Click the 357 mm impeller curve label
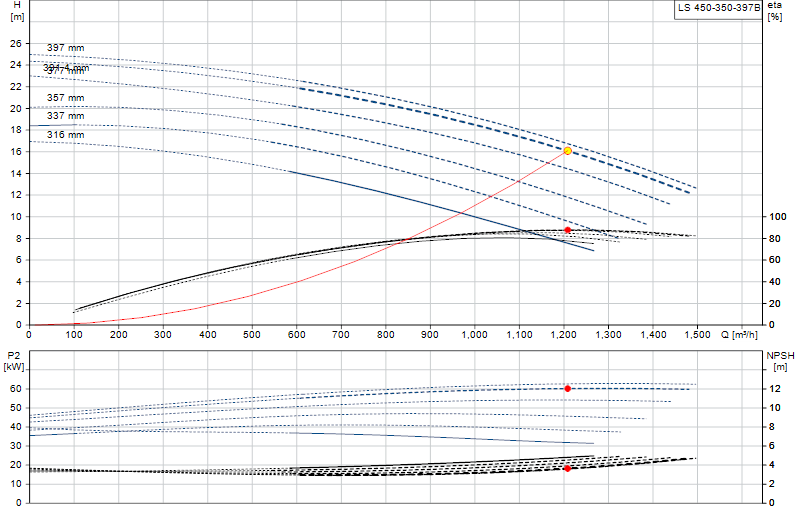 click(x=65, y=98)
